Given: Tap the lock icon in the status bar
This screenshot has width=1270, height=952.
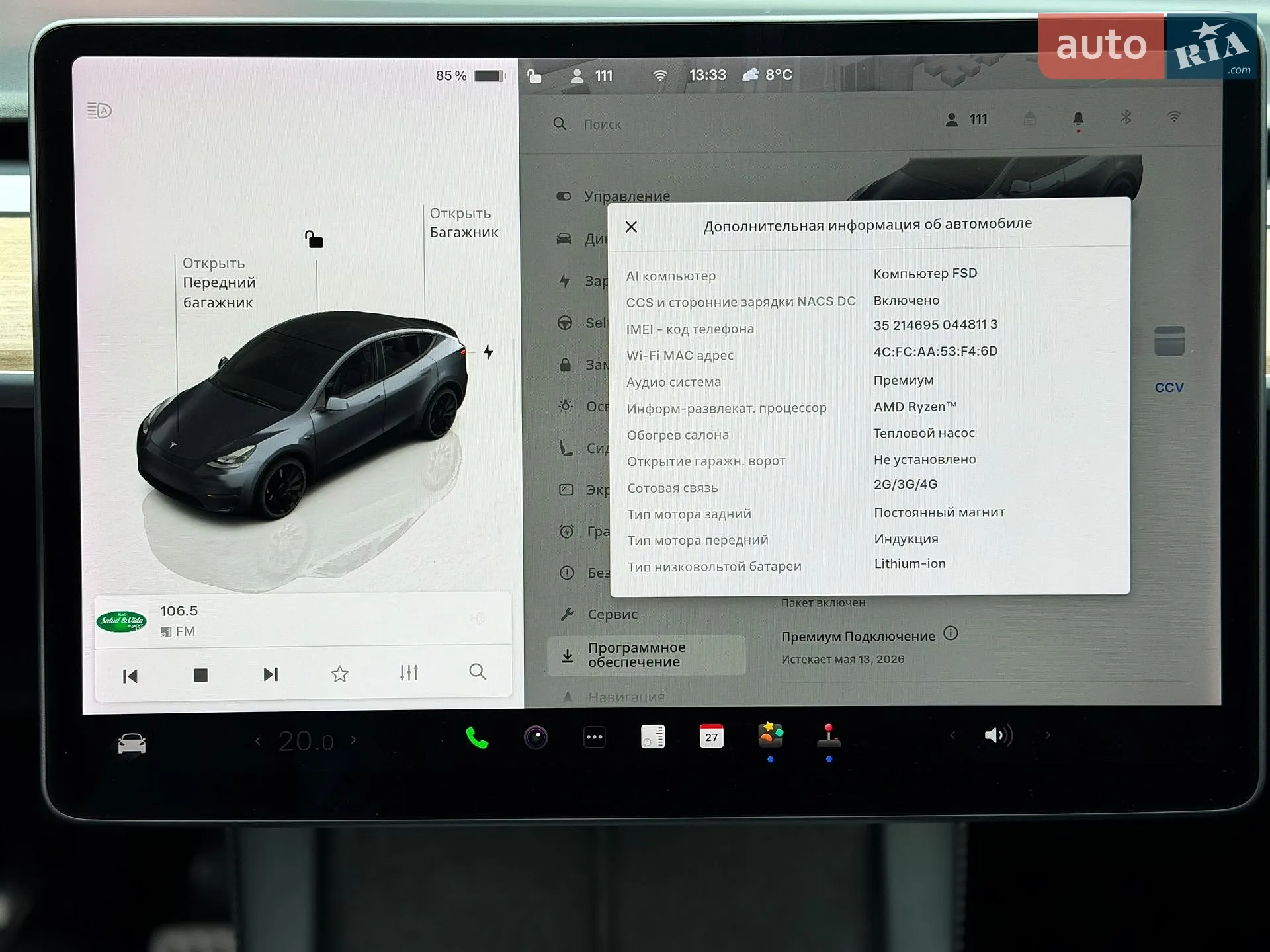Looking at the screenshot, I should [x=534, y=76].
